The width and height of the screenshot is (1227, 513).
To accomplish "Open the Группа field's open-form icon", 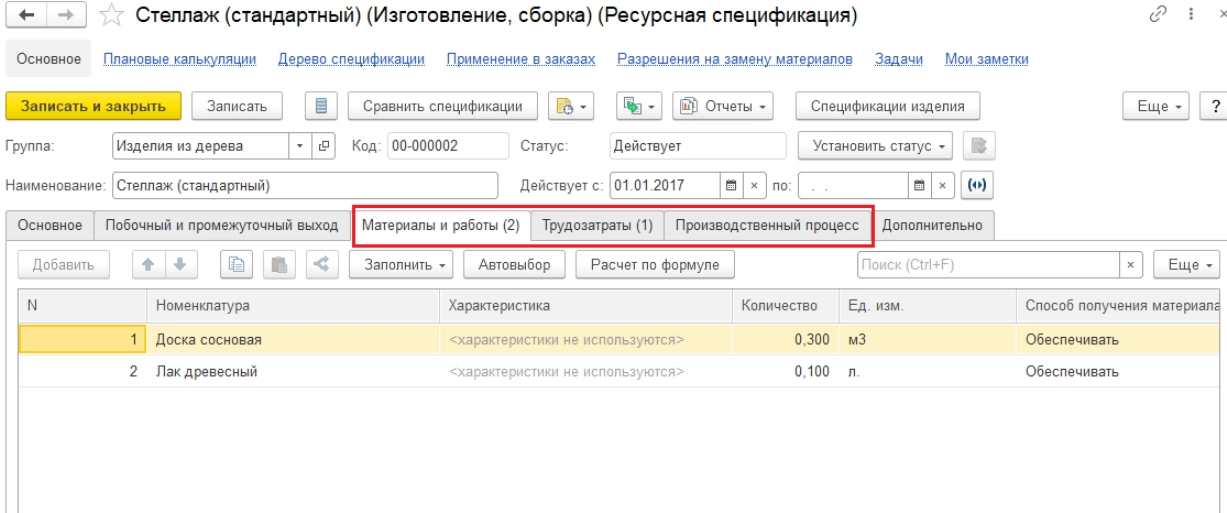I will 324,144.
